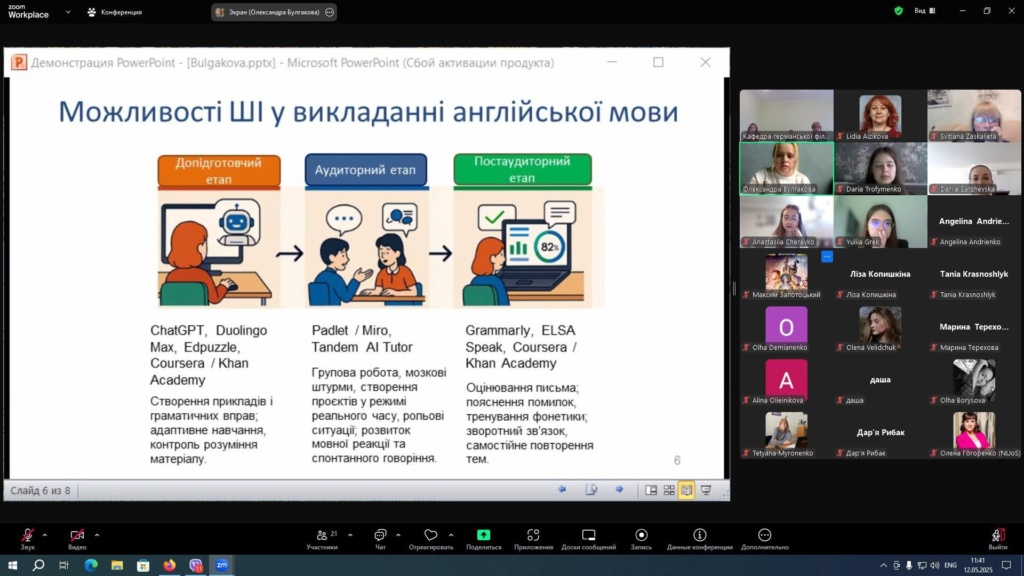This screenshot has width=1024, height=576.
Task: Click the 'Слайд 6 из 8' status indicator
Action: coord(40,490)
